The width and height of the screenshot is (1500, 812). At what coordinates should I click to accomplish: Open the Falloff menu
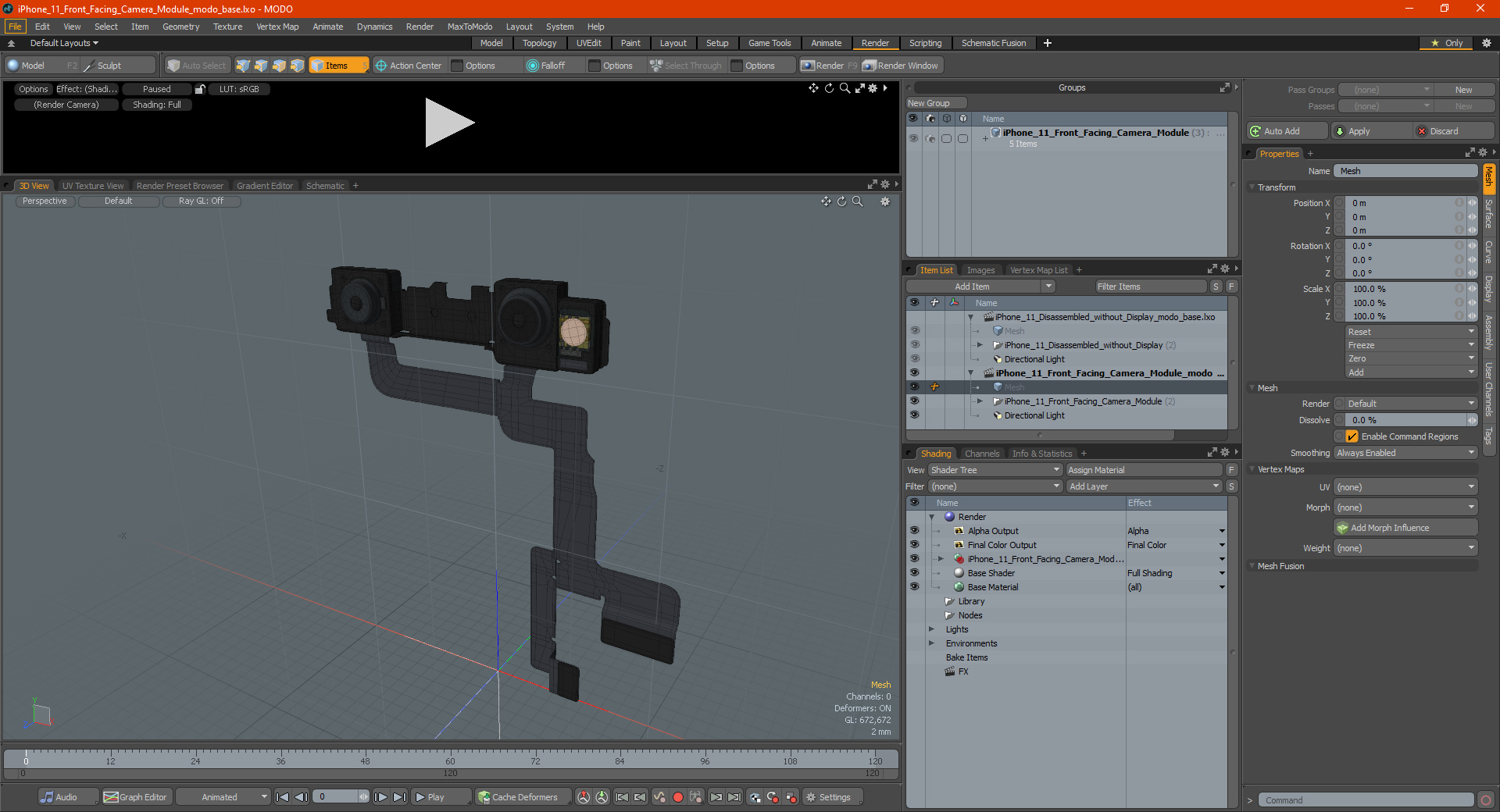click(553, 66)
